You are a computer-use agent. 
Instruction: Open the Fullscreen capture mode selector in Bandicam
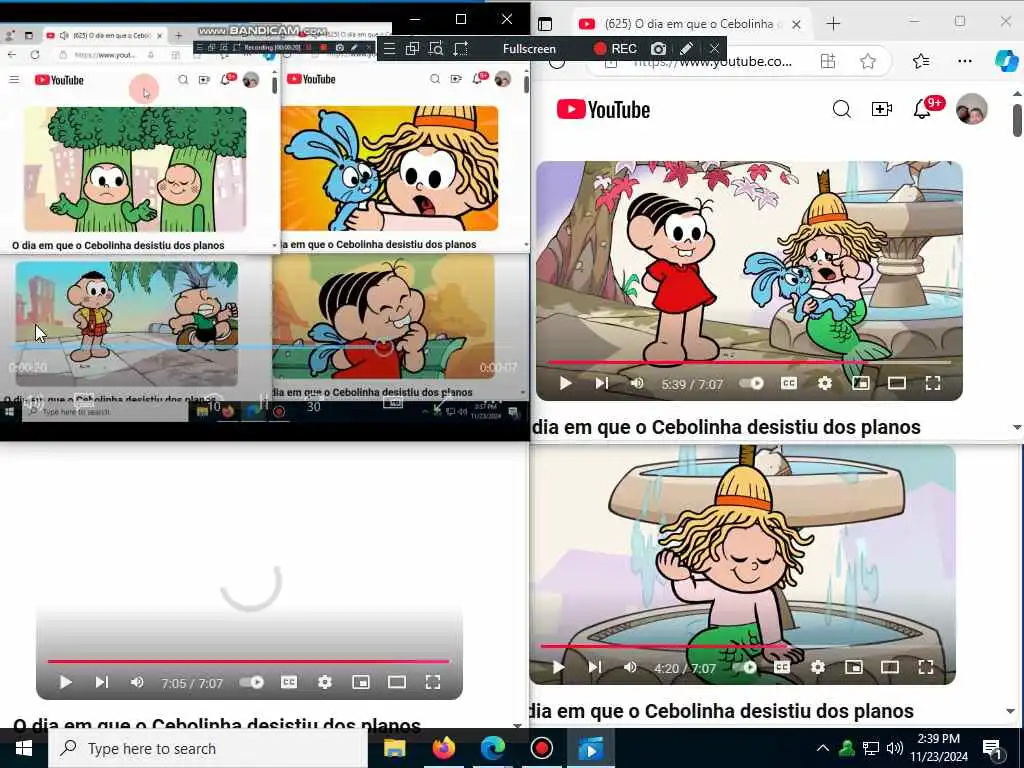pos(529,49)
